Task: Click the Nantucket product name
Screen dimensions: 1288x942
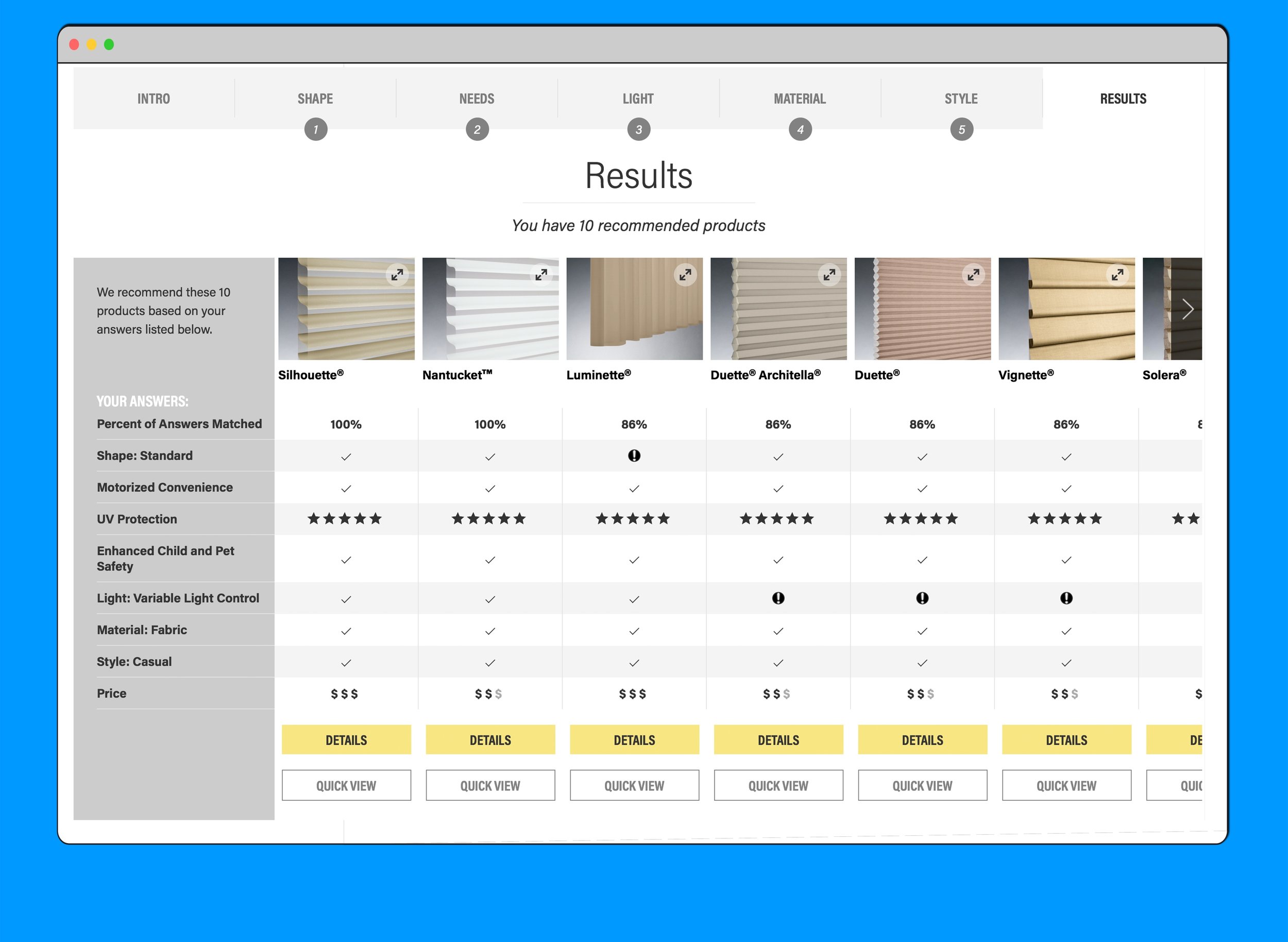Action: (x=457, y=375)
